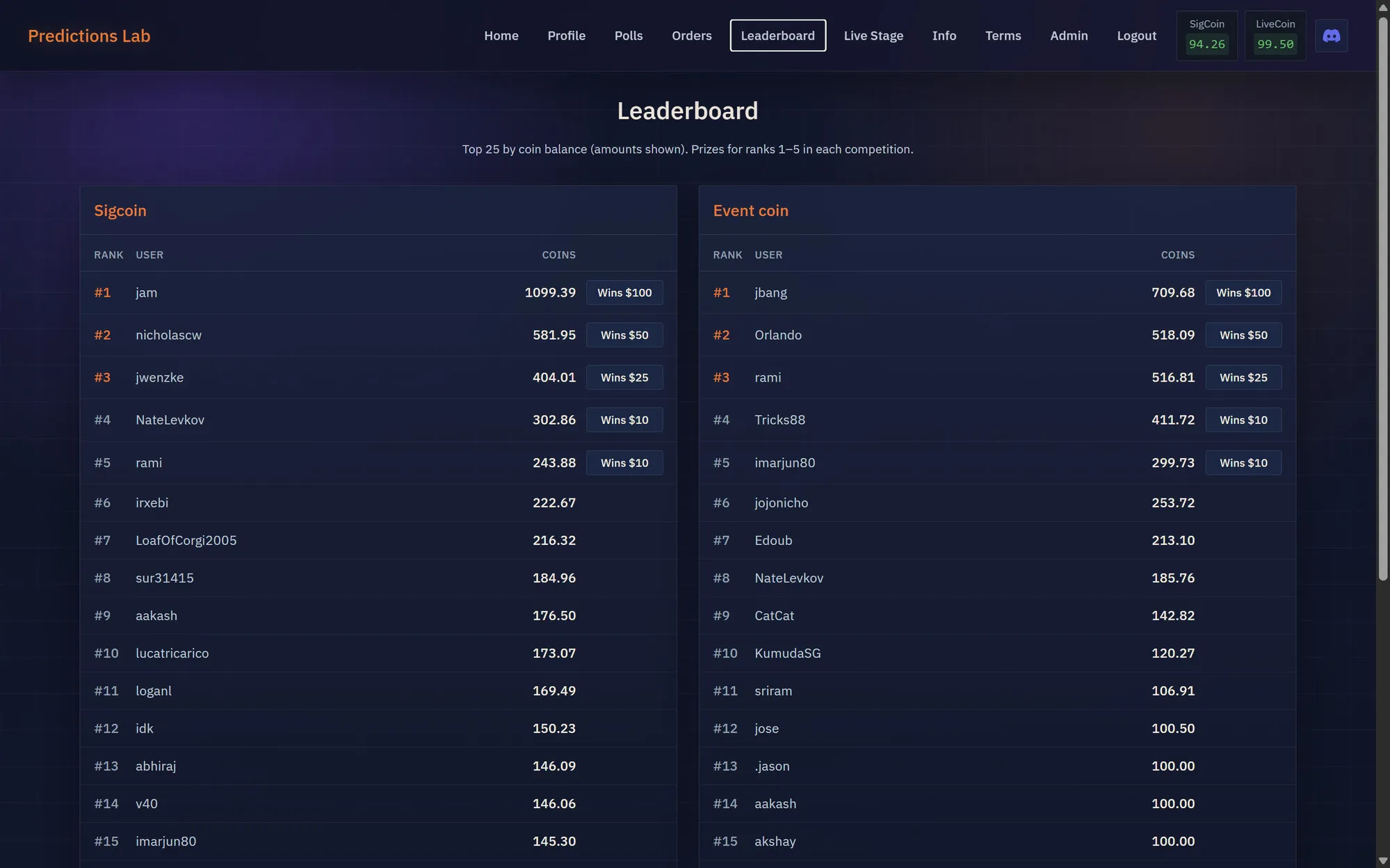1390x868 pixels.
Task: Select the Leaderboard nav item
Action: coord(777,35)
